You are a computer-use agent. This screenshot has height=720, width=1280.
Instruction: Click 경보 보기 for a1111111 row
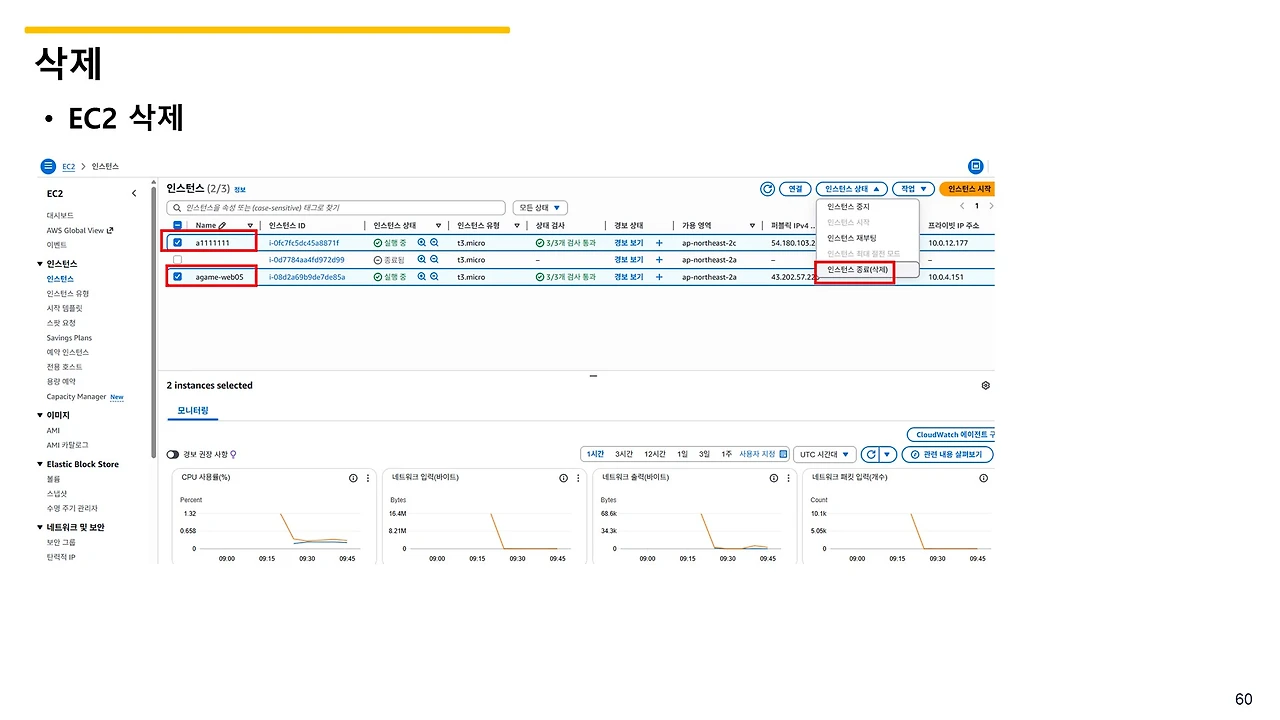click(629, 243)
